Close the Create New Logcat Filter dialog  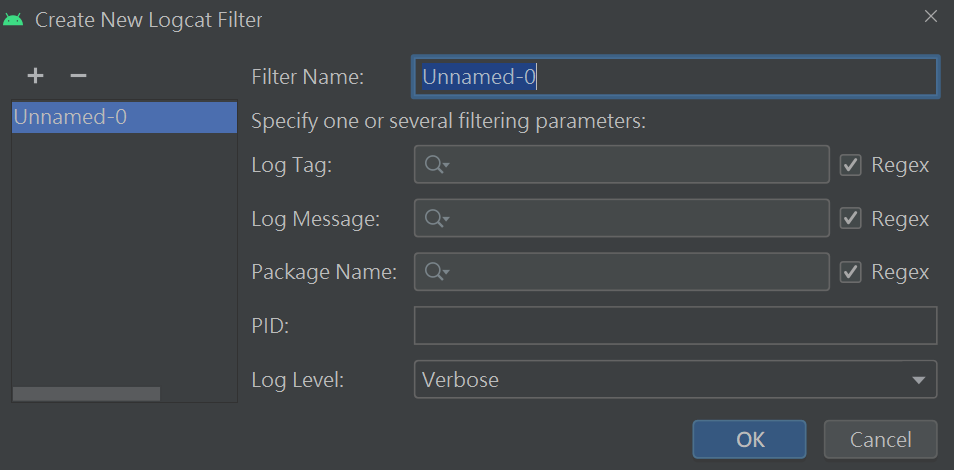point(931,17)
